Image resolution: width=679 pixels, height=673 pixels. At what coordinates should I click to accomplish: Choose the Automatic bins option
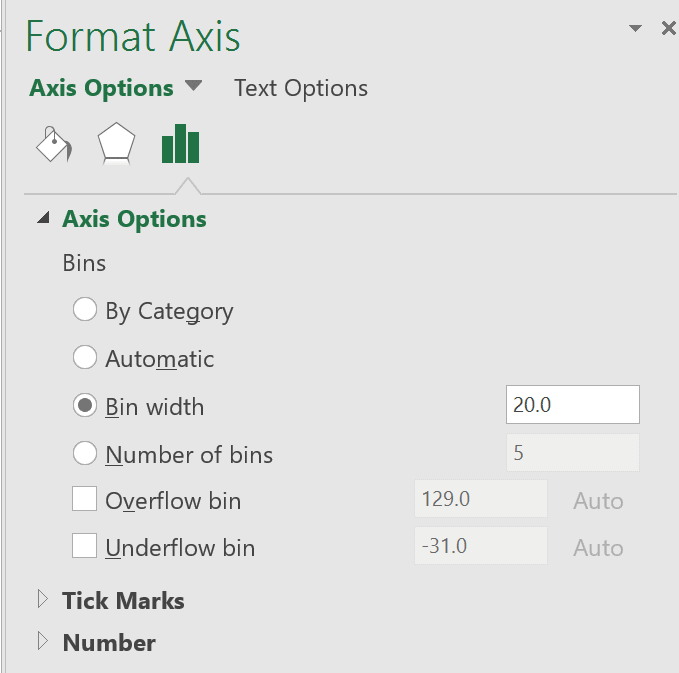pos(85,358)
